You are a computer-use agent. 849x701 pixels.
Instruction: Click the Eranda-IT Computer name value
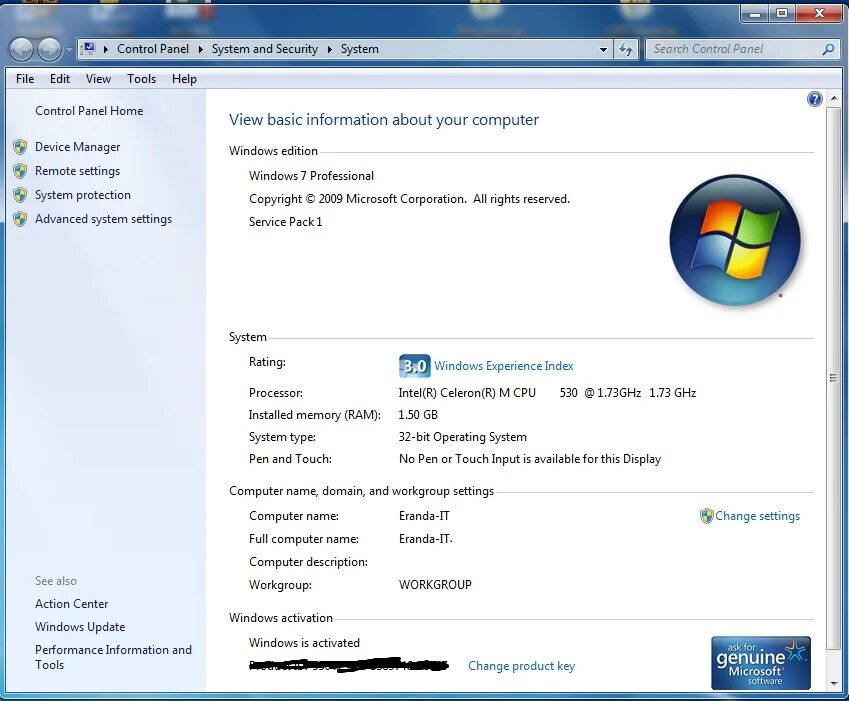click(x=424, y=516)
